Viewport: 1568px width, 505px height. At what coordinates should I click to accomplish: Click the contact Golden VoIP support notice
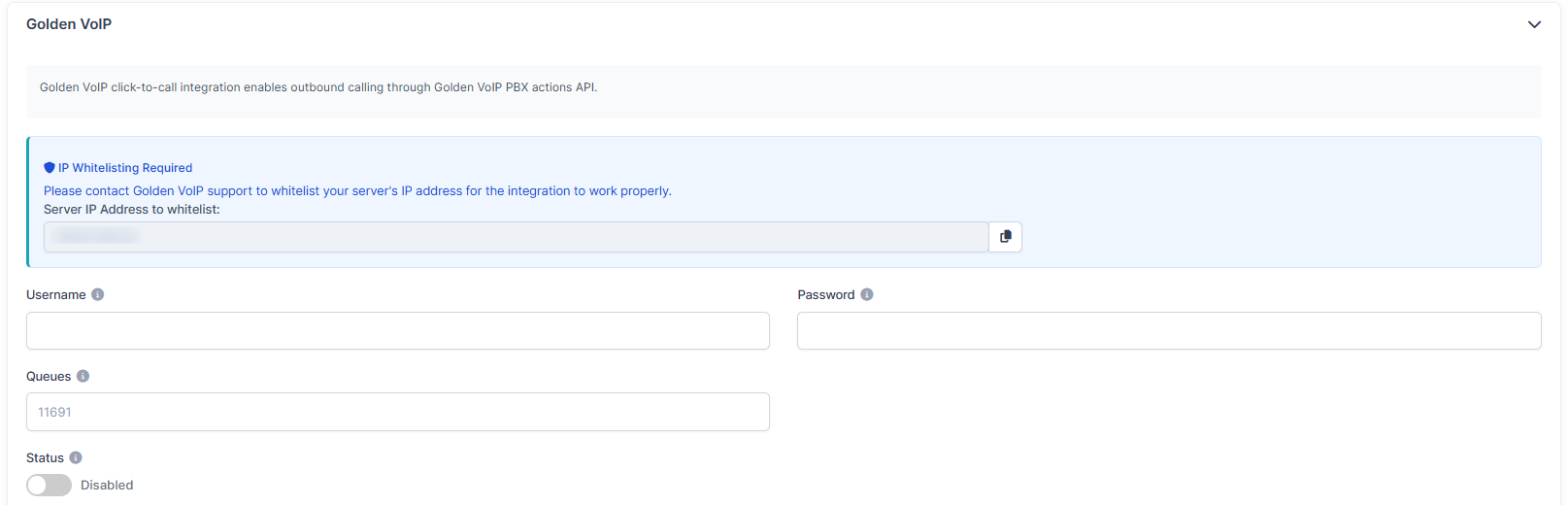[357, 191]
